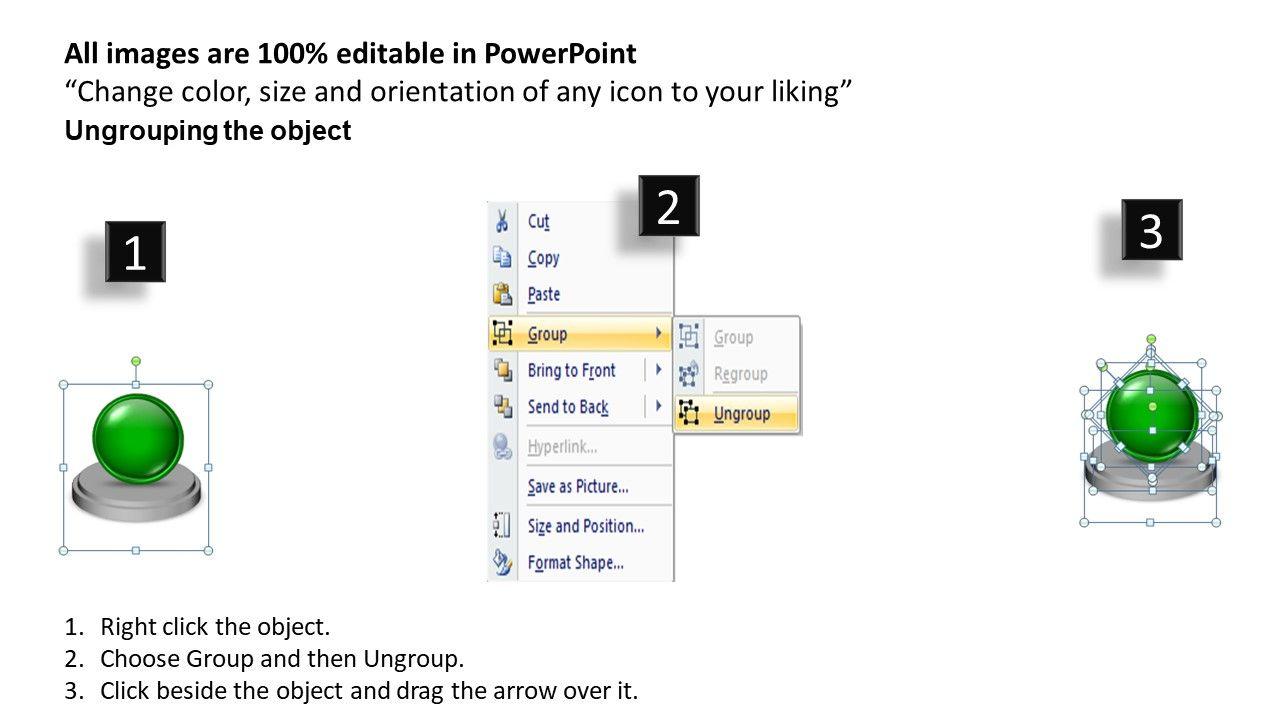Image resolution: width=1280 pixels, height=720 pixels.
Task: Expand the Group submenu arrow
Action: tap(658, 333)
